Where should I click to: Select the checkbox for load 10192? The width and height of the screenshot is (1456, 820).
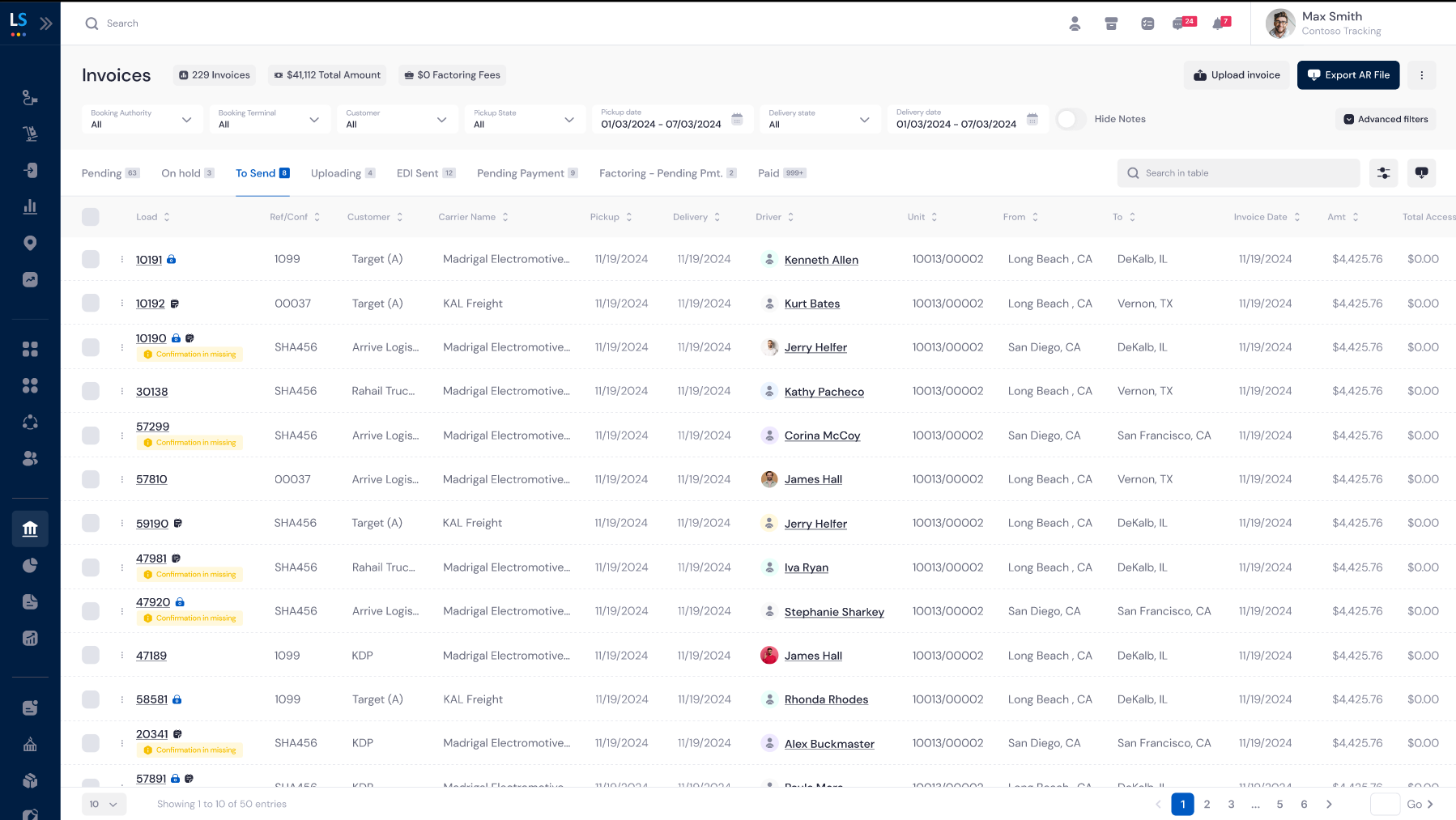click(91, 303)
